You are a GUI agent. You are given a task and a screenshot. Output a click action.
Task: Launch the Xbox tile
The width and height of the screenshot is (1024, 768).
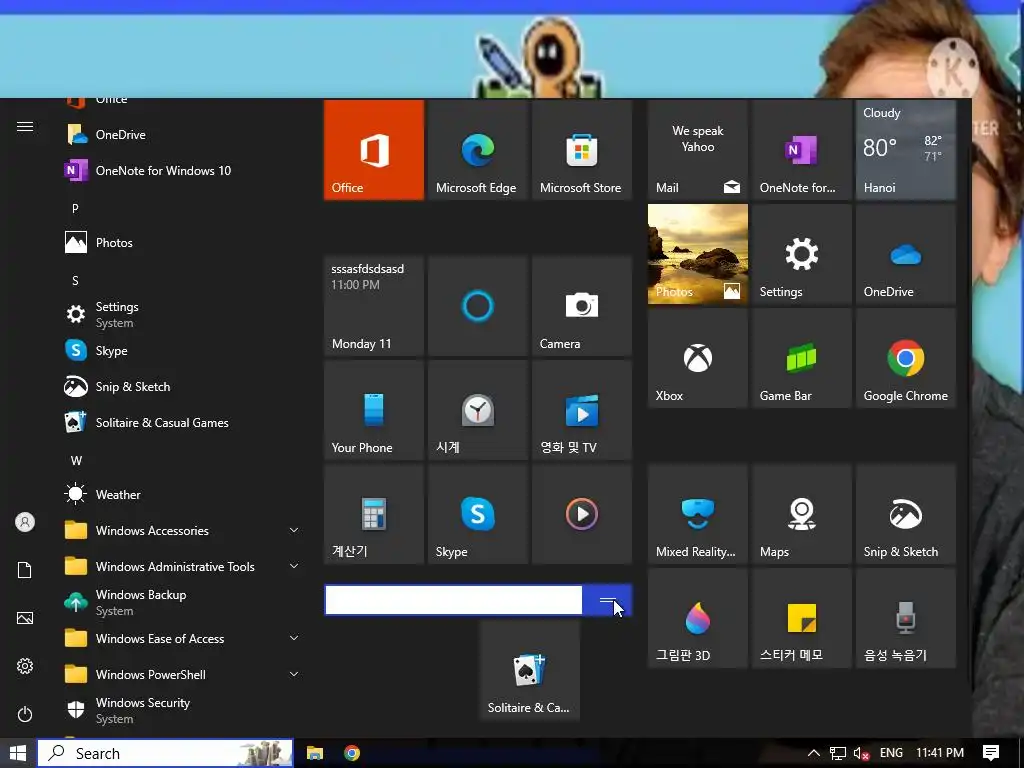click(697, 358)
